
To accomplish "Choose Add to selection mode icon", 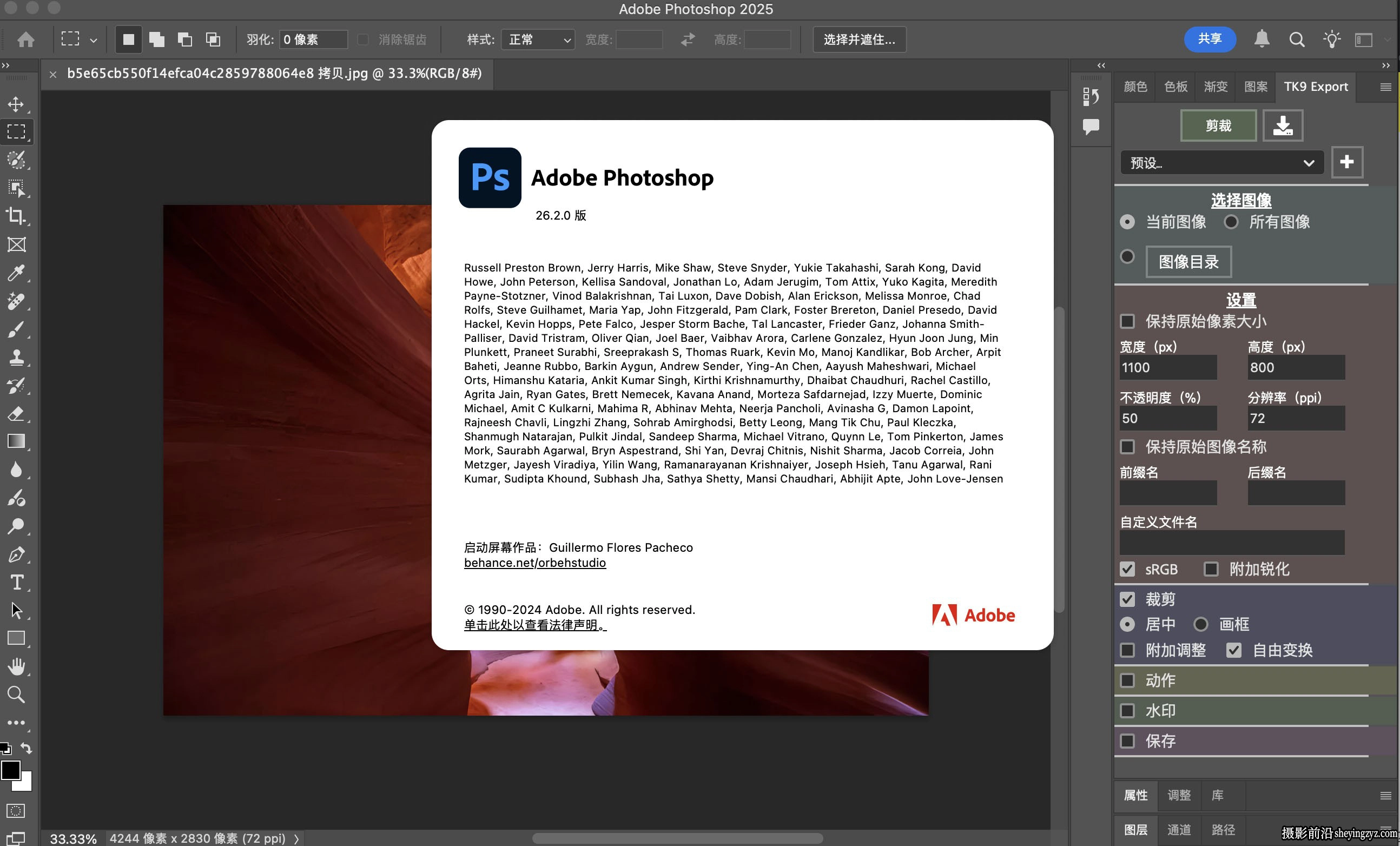I will click(156, 39).
